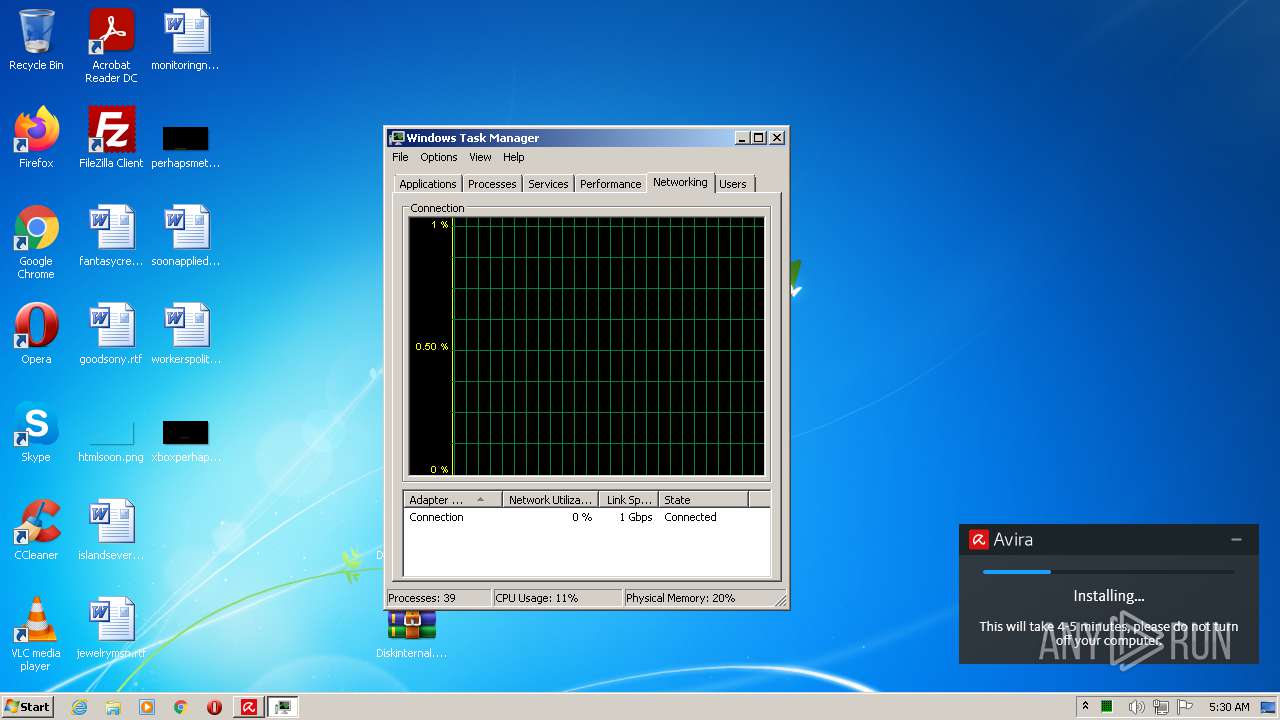The height and width of the screenshot is (720, 1280).
Task: Sort by Adapter Name column header
Action: (452, 499)
